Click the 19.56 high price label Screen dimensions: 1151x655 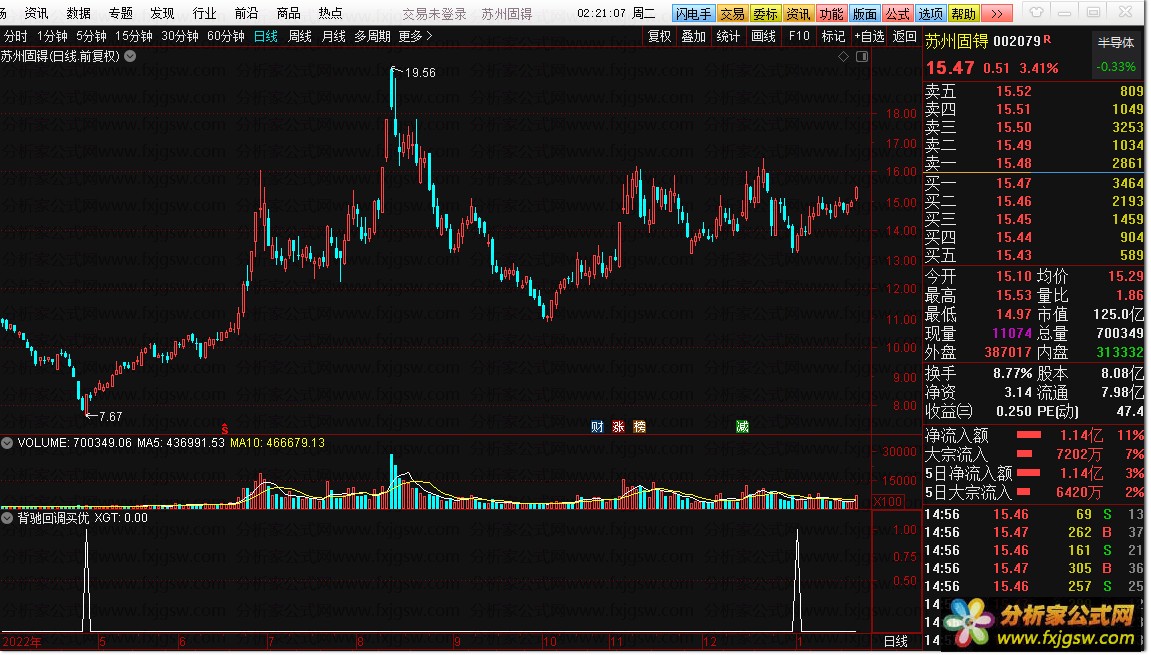tap(420, 73)
